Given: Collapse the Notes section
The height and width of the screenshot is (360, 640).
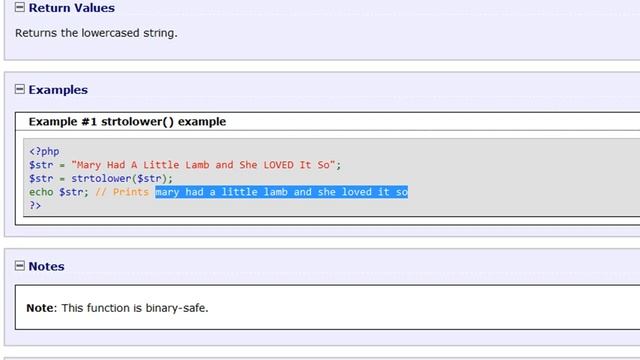Looking at the screenshot, I should click(20, 266).
